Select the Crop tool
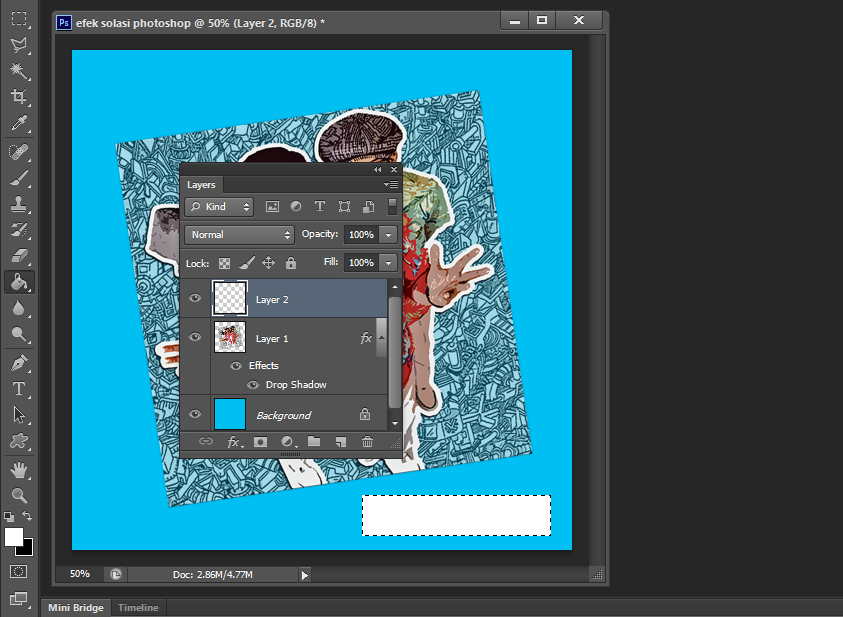843x617 pixels. 19,97
